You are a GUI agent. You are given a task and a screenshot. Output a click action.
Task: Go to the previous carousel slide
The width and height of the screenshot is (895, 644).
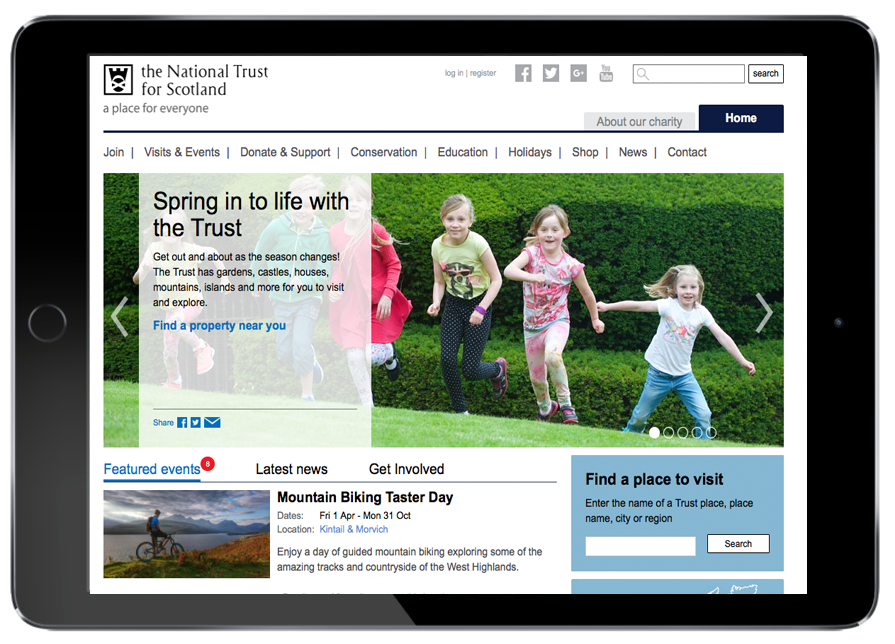pos(119,316)
